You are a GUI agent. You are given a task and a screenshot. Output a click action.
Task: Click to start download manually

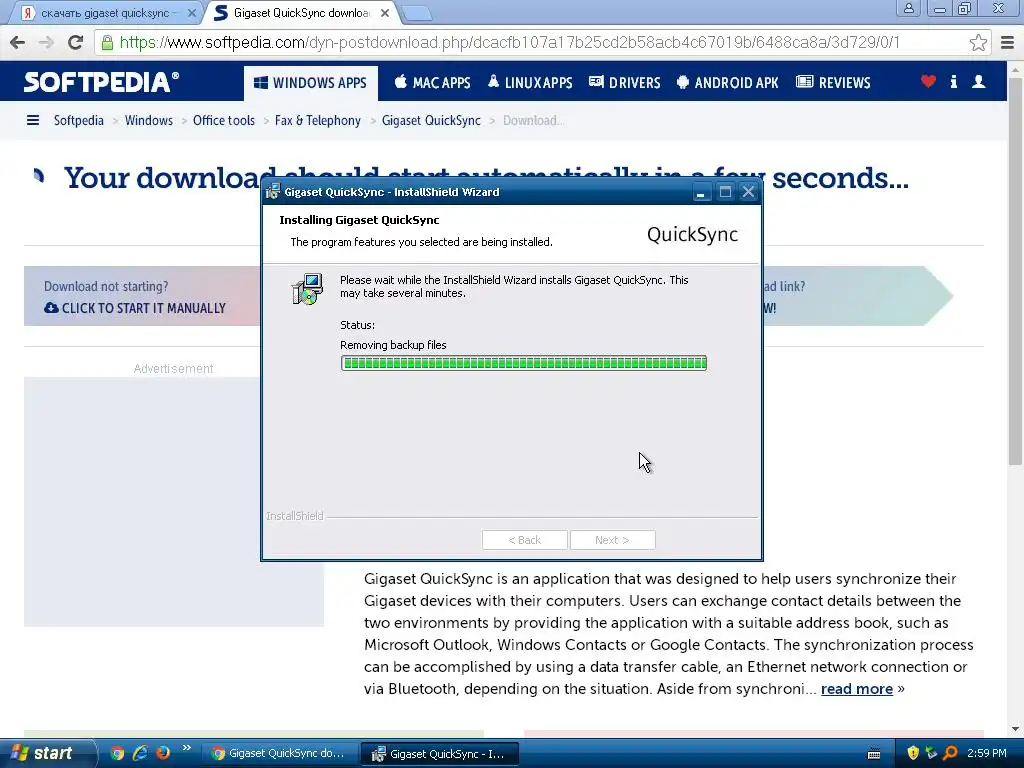coord(135,308)
